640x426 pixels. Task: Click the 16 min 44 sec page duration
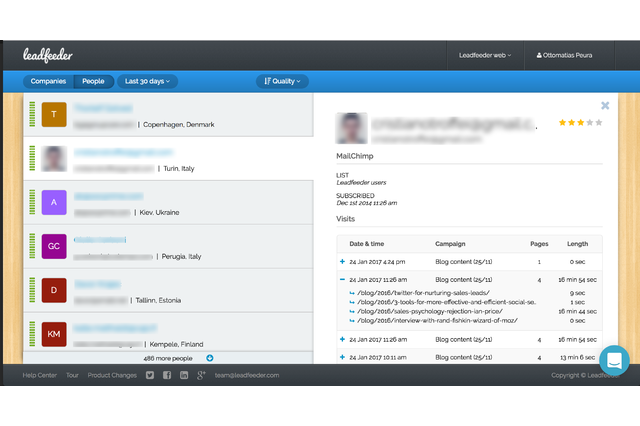[578, 311]
